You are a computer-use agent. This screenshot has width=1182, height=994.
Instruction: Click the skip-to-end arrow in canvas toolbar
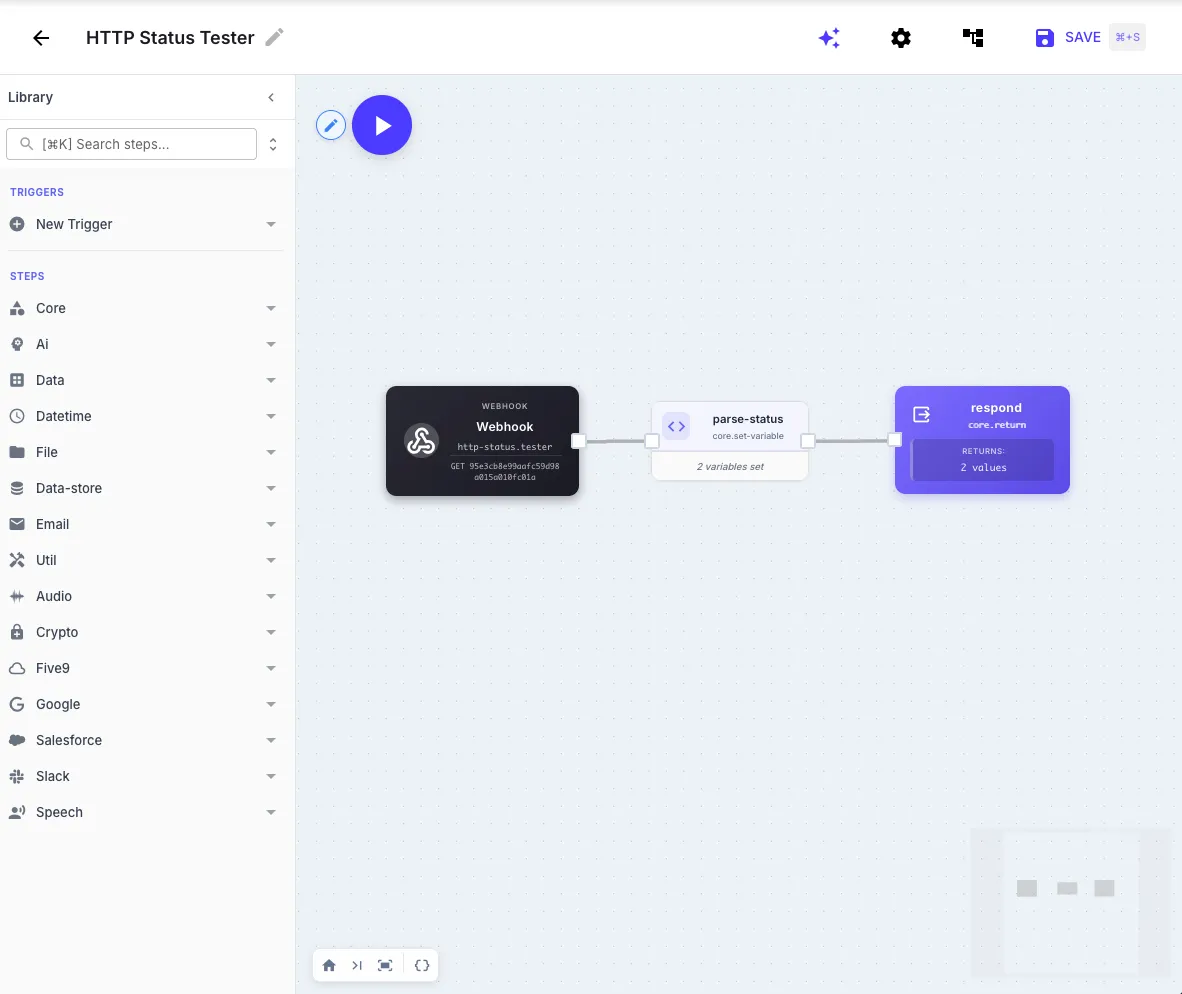(x=357, y=965)
